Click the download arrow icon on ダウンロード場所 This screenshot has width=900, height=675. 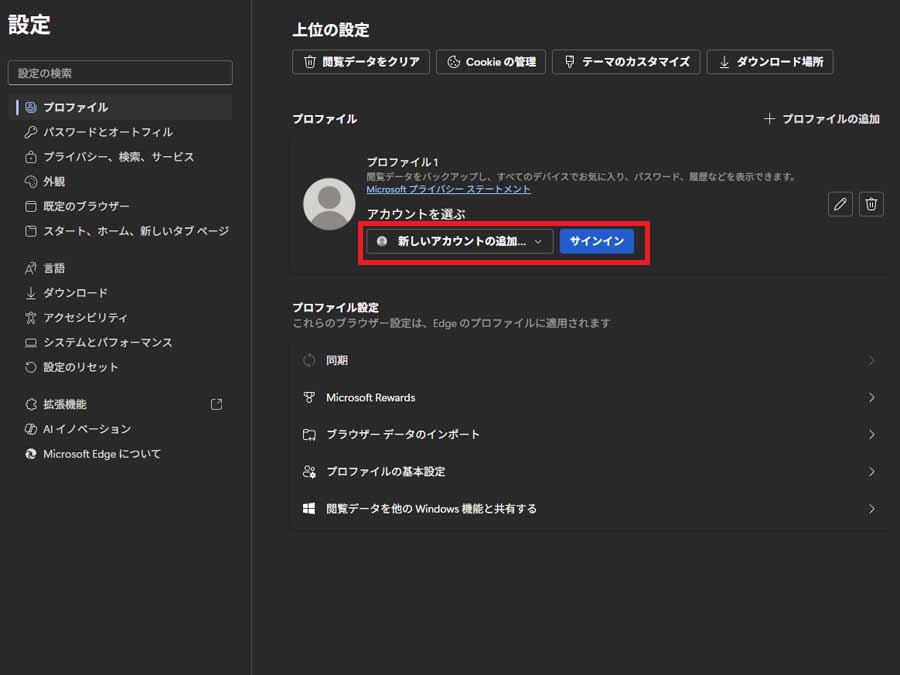[724, 62]
